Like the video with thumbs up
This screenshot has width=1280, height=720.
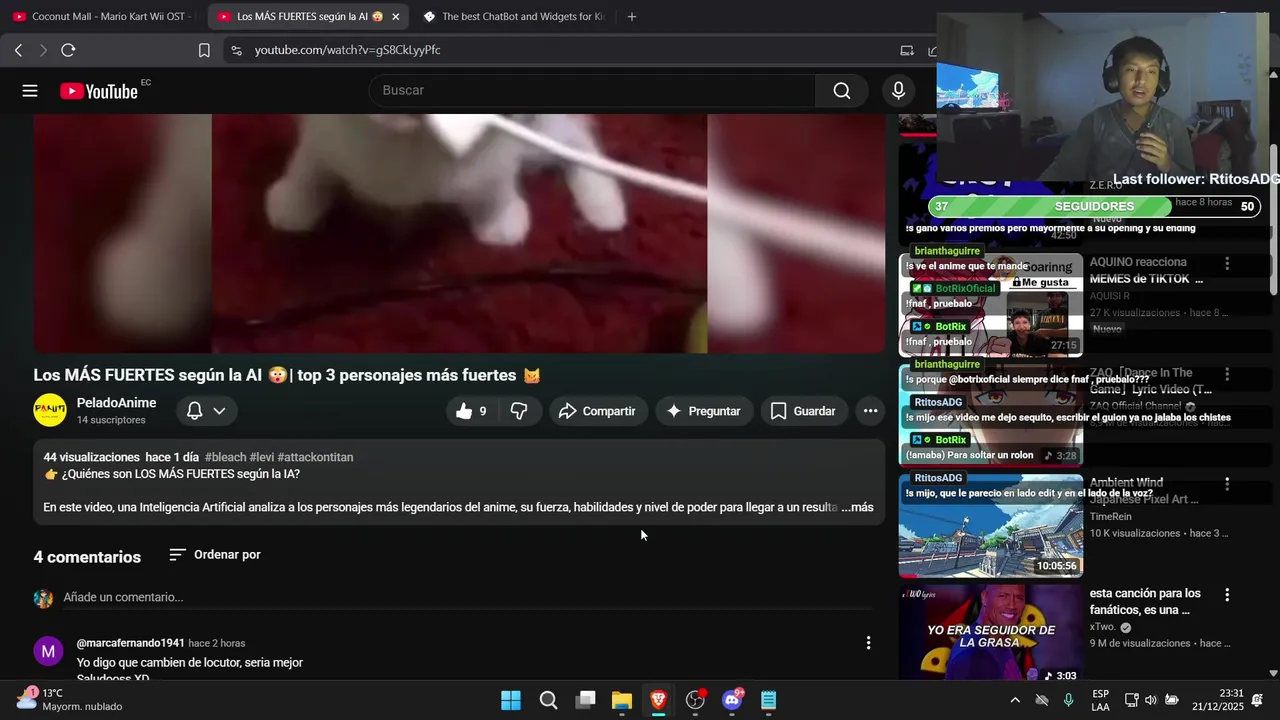[472, 411]
